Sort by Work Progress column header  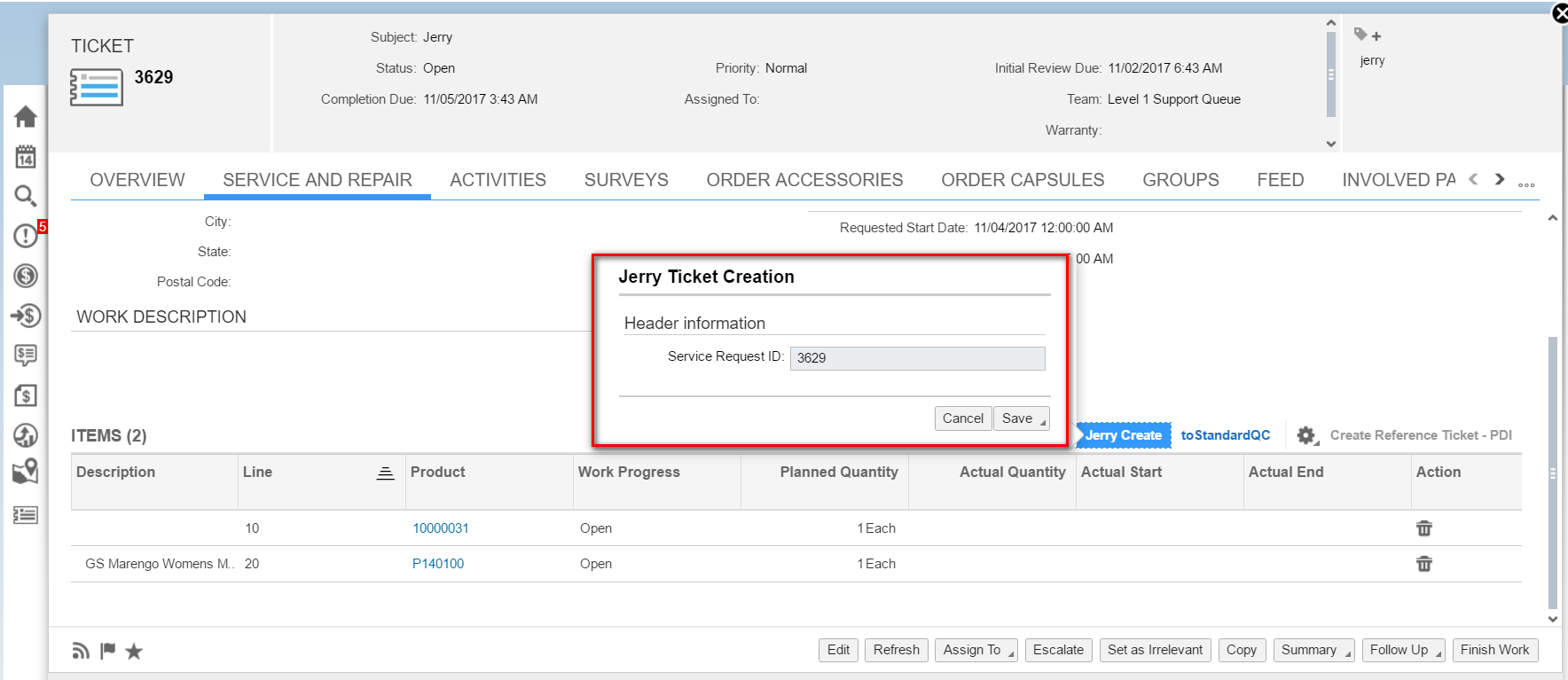629,473
